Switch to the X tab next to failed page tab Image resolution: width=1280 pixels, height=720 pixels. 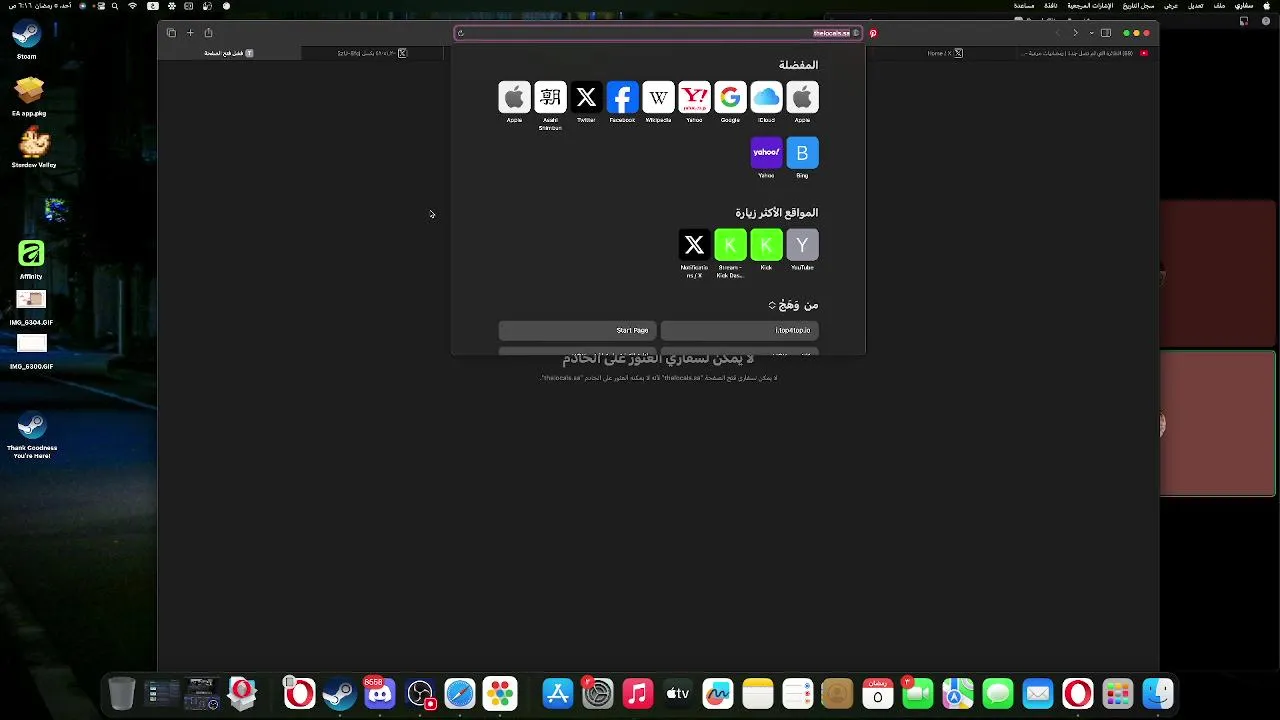(373, 53)
